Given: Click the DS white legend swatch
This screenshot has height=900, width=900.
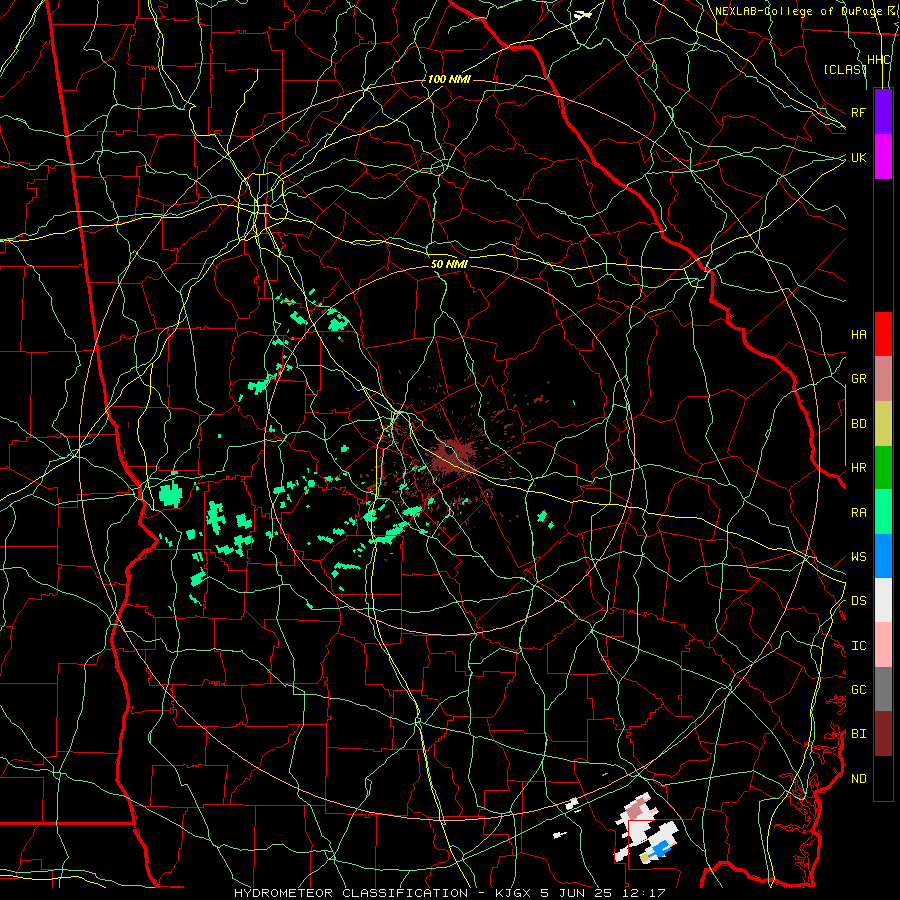Looking at the screenshot, I should (883, 600).
